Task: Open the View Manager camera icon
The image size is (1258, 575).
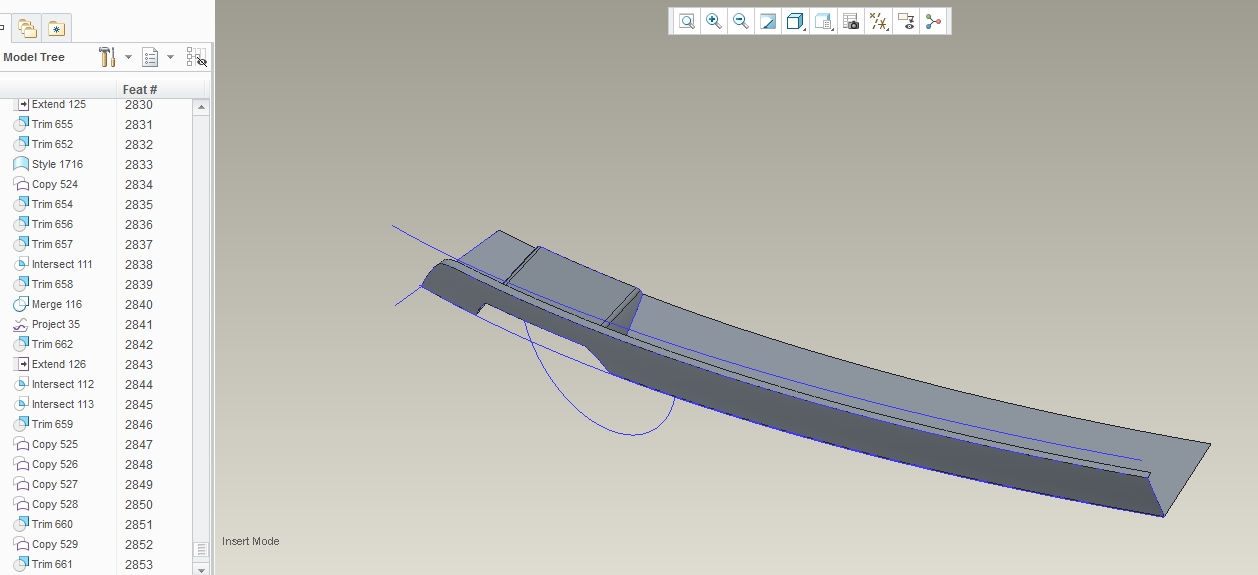Action: 851,21
